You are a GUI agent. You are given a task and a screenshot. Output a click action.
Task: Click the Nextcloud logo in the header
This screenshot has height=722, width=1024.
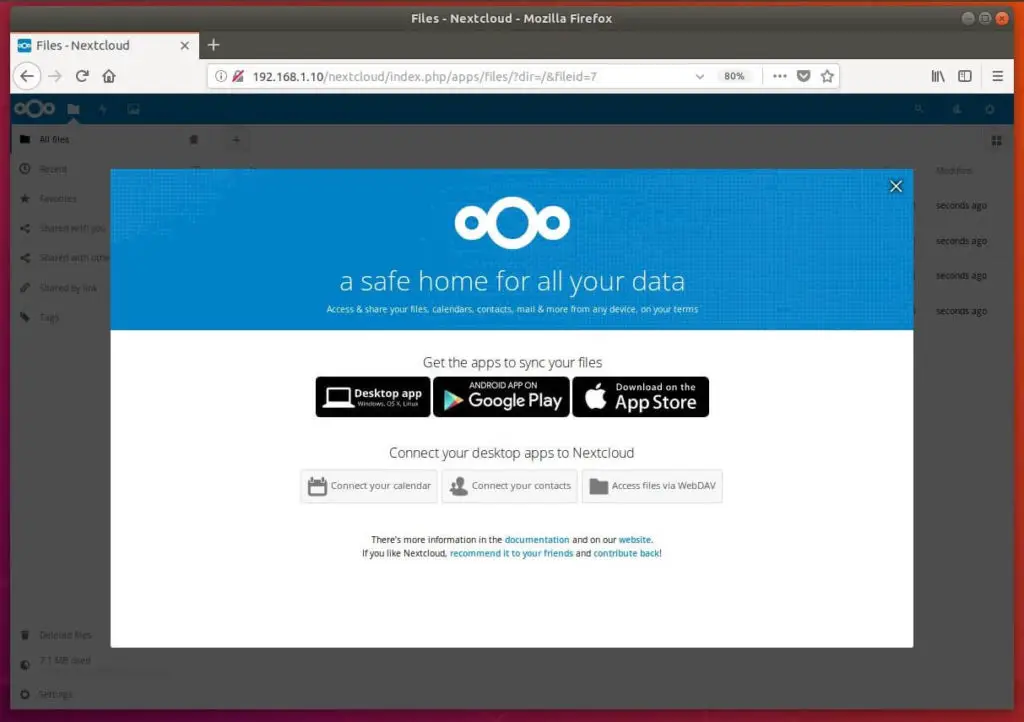point(35,109)
